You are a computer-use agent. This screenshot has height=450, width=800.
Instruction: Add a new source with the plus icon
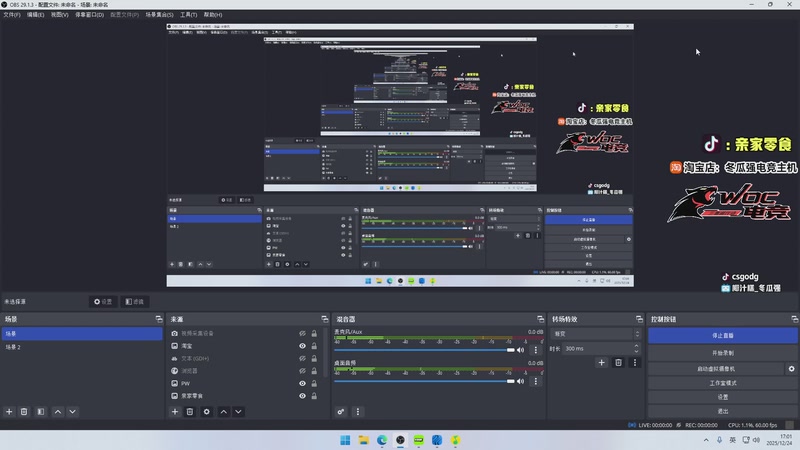pyautogui.click(x=175, y=412)
